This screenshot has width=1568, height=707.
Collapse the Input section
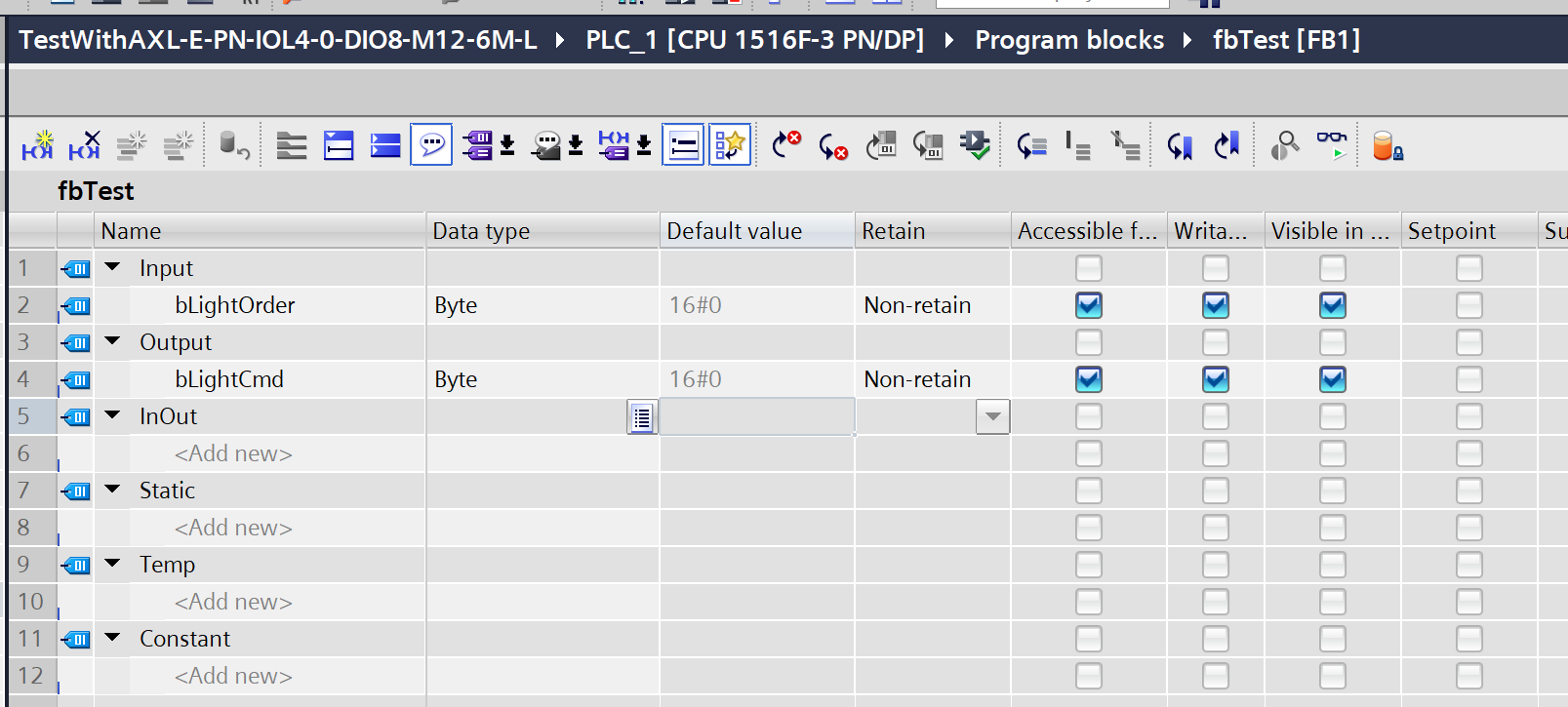pos(113,267)
